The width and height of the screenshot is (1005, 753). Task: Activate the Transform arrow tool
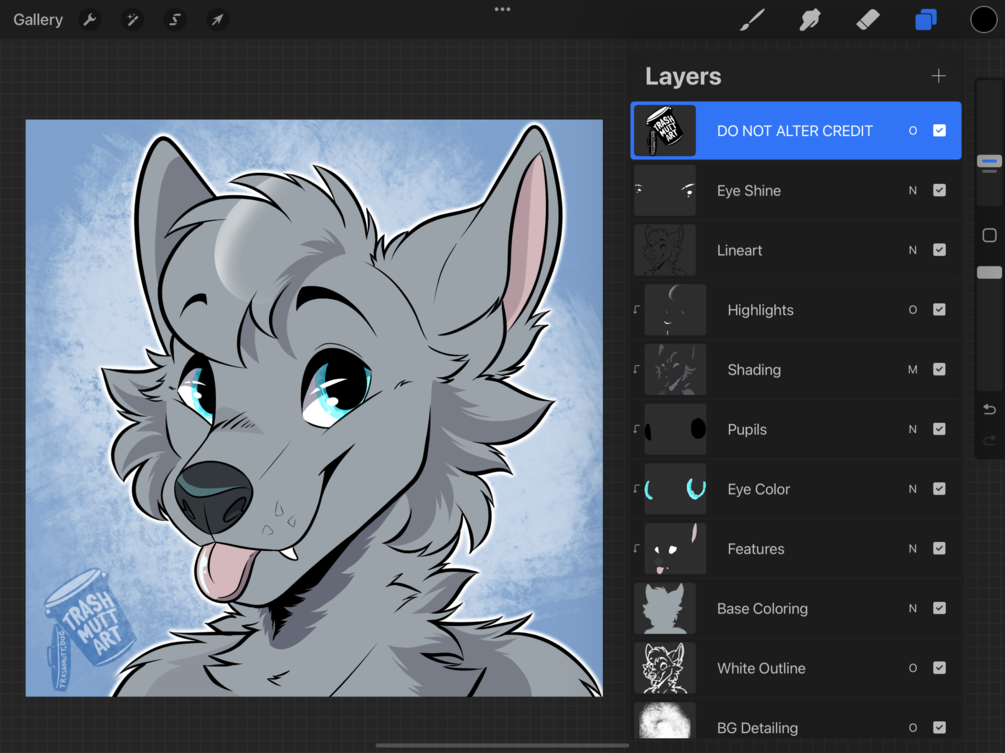point(217,20)
